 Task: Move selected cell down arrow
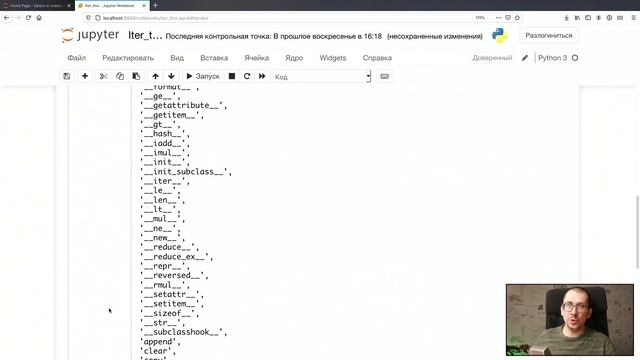[171, 76]
